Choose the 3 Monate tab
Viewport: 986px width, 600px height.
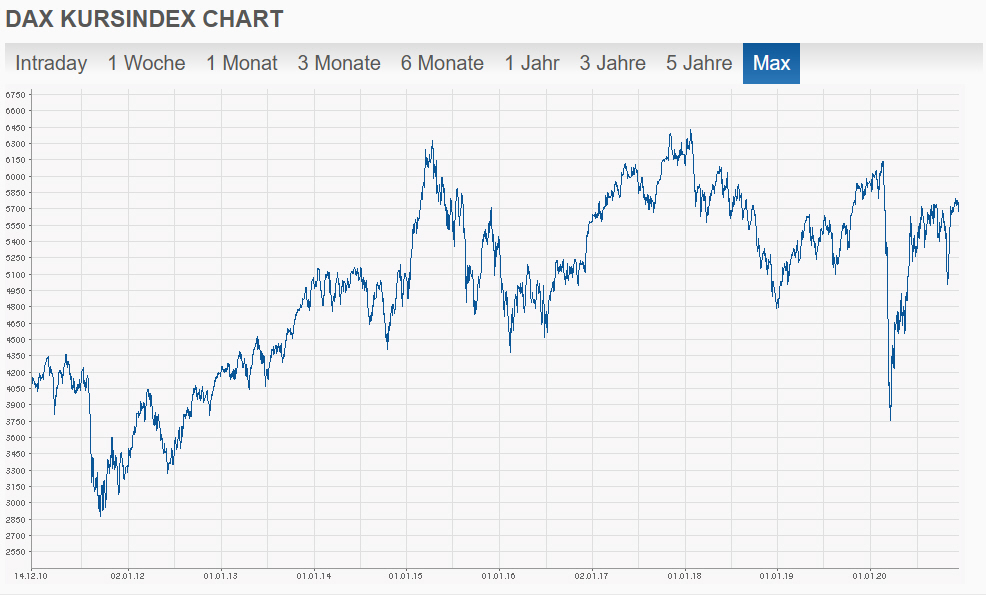(x=339, y=64)
